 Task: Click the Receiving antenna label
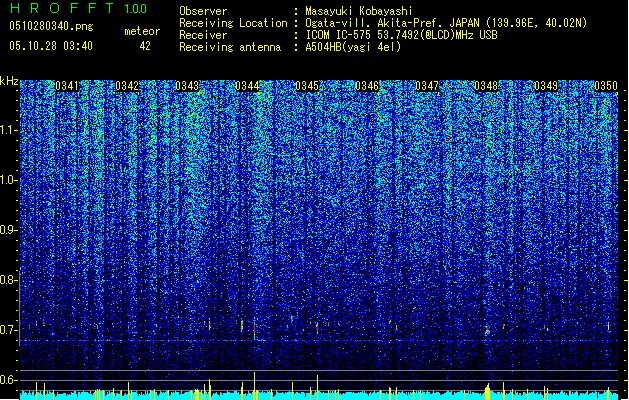pyautogui.click(x=230, y=47)
